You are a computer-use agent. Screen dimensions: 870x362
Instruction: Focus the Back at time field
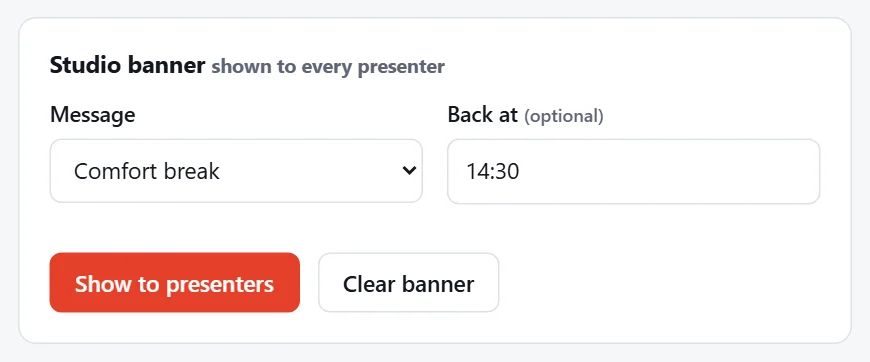(633, 171)
